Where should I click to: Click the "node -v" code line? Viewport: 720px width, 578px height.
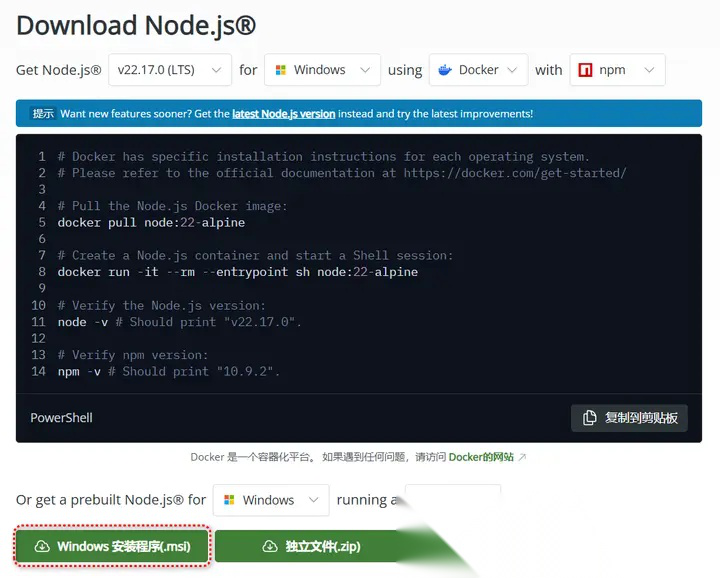tap(179, 322)
